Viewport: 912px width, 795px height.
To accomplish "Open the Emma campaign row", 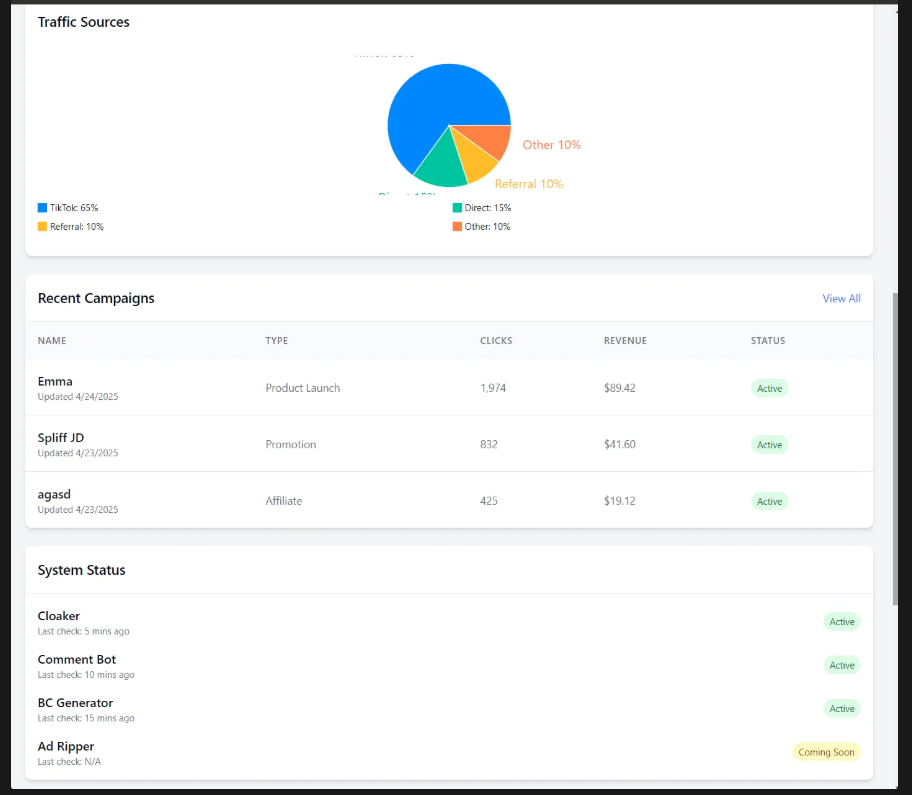I will [x=55, y=381].
